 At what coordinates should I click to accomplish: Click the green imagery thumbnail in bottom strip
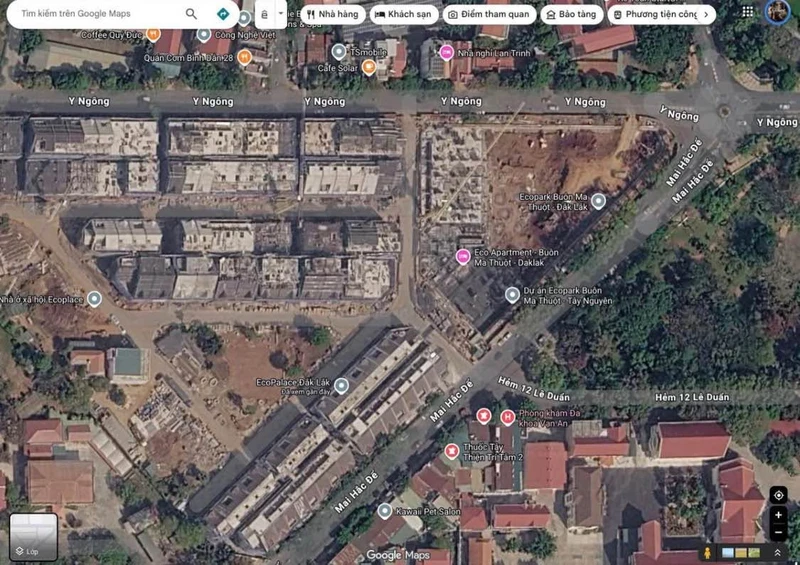coord(754,553)
